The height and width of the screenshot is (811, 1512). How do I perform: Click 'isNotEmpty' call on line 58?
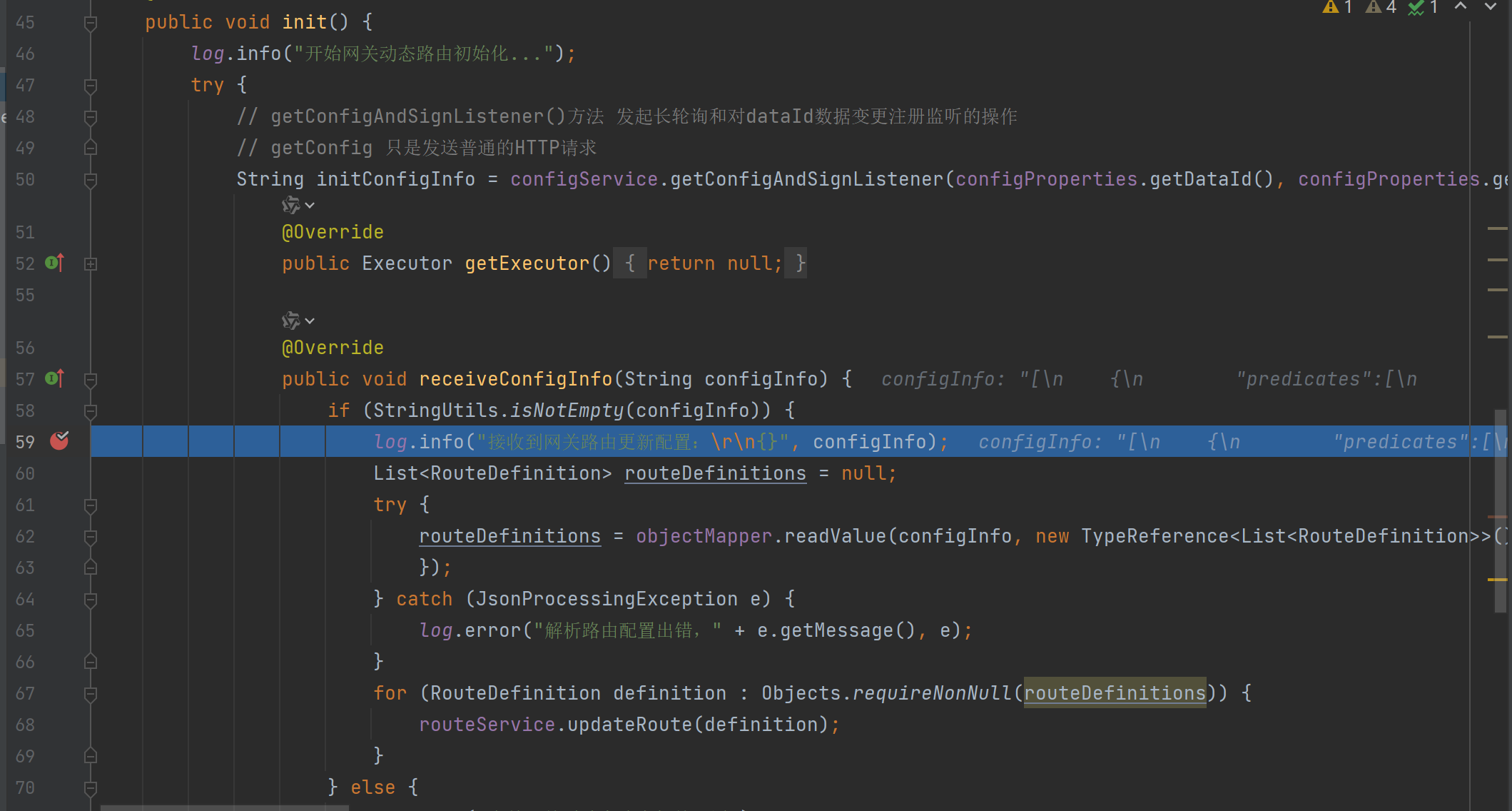pyautogui.click(x=567, y=410)
